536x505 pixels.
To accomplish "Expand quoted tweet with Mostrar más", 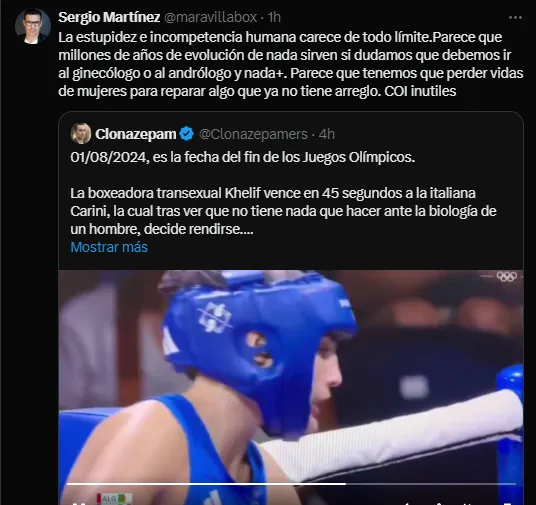I will click(x=109, y=247).
